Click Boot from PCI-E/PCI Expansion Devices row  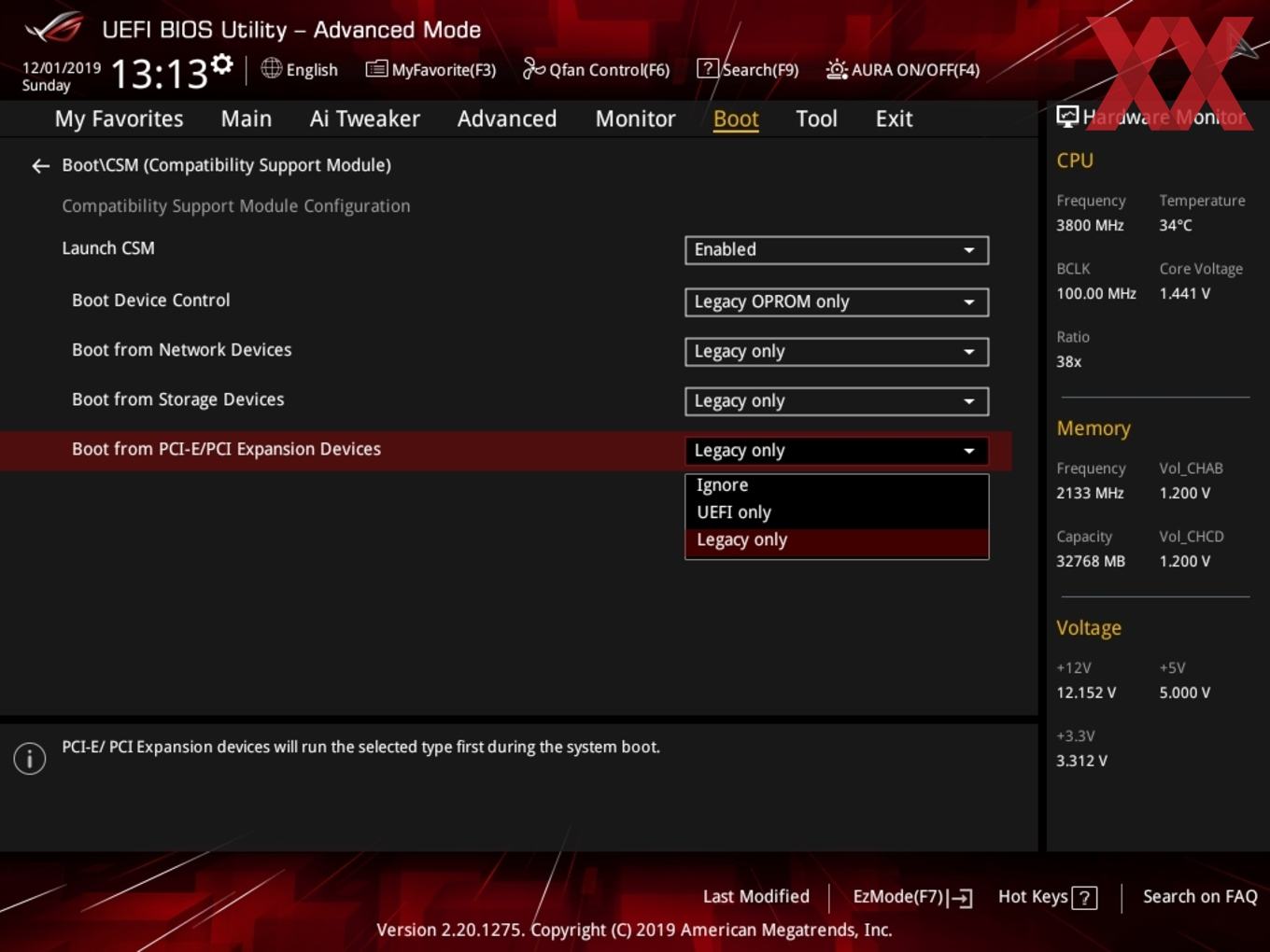504,450
